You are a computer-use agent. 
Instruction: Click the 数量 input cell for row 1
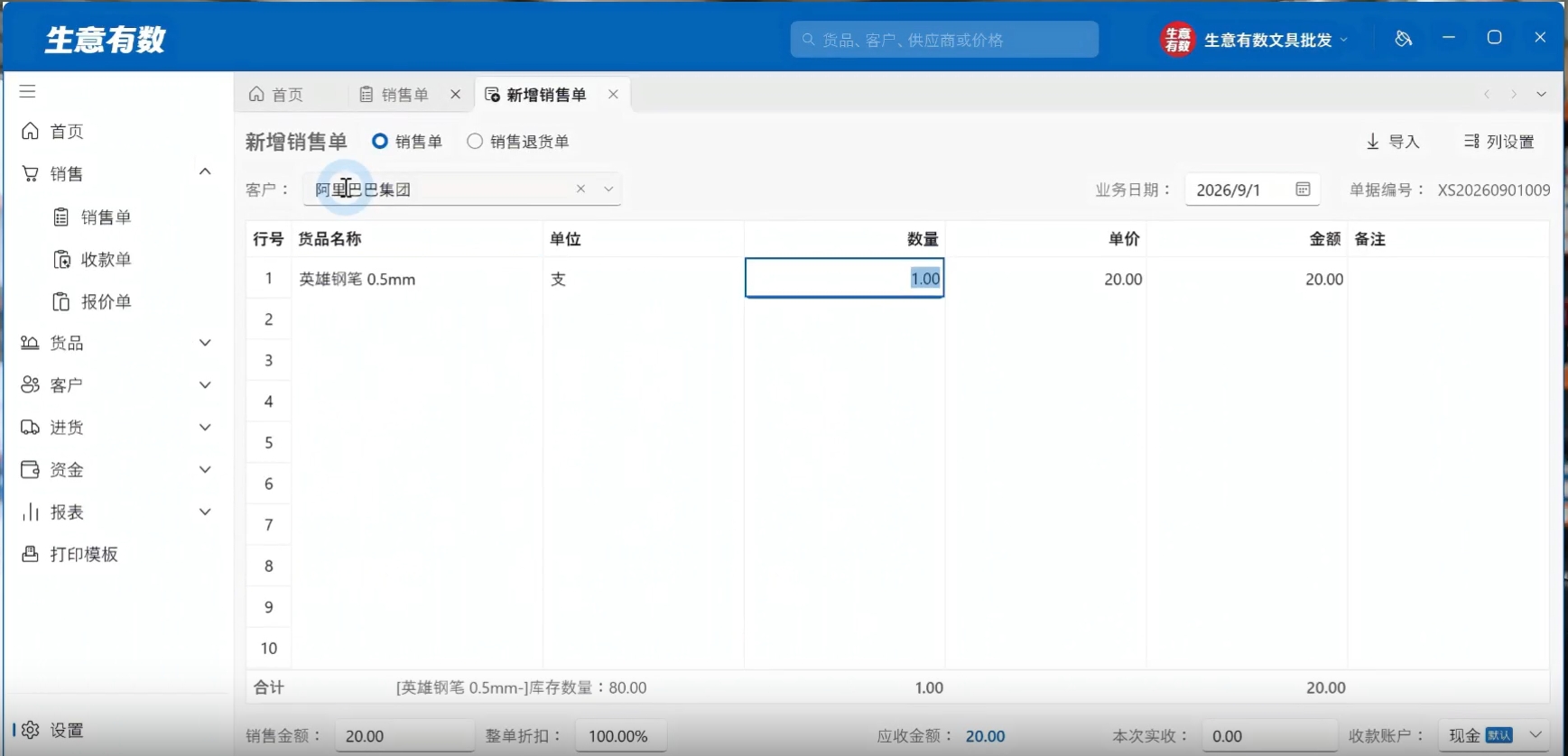845,278
